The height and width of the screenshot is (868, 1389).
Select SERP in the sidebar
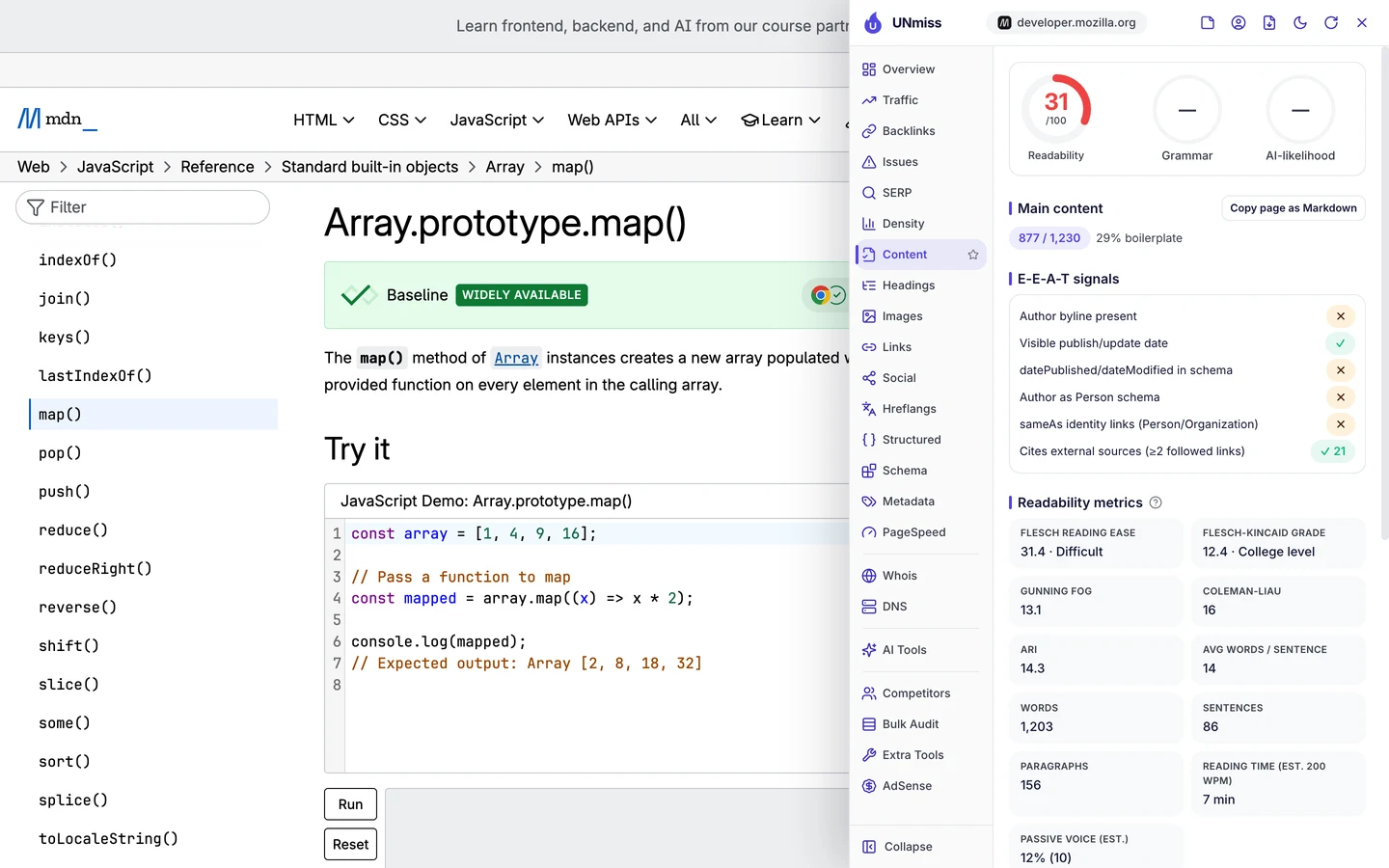coord(920,193)
